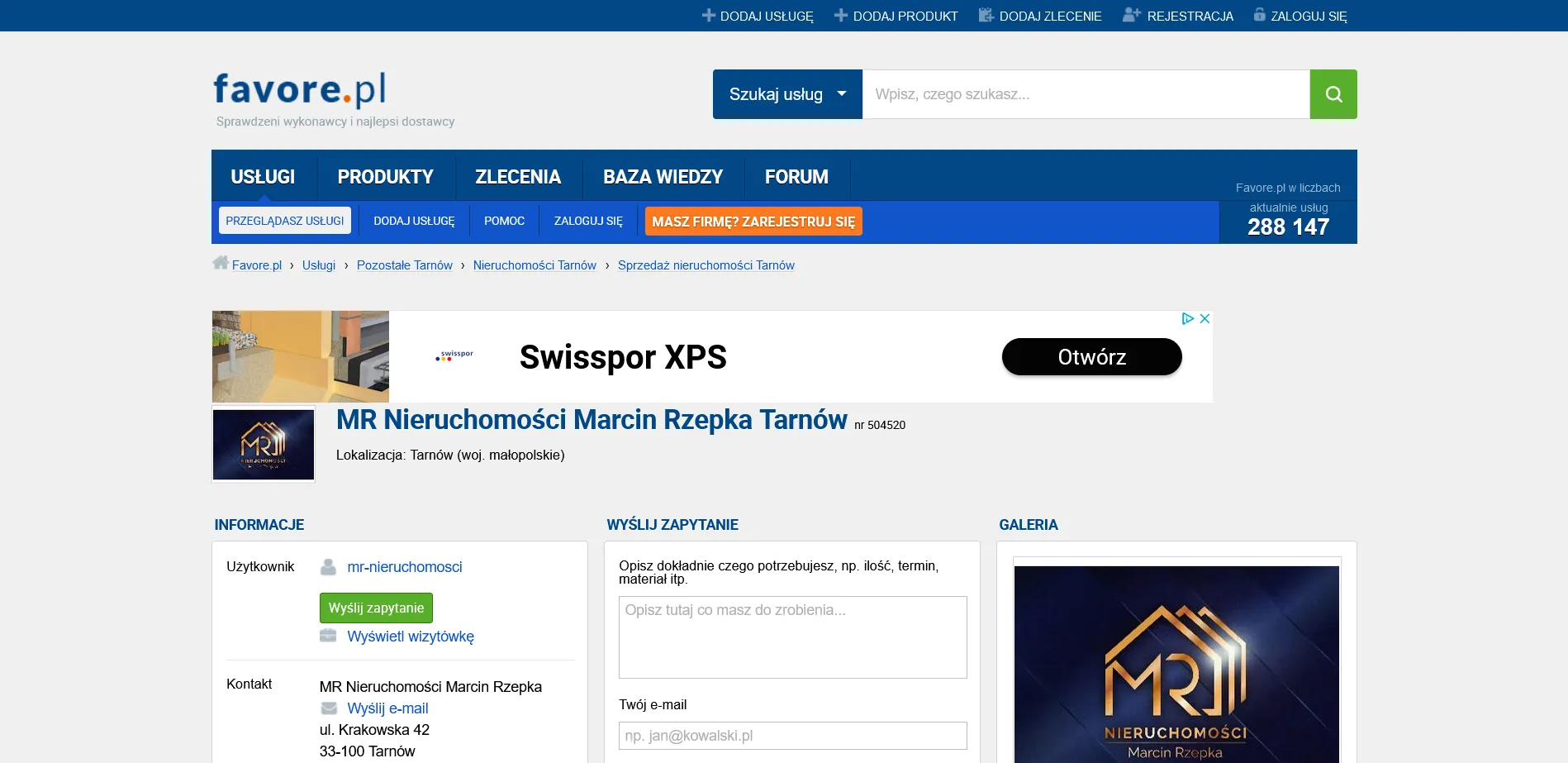1568x763 pixels.
Task: Click Dodaj produkt link in top bar
Action: coord(905,16)
